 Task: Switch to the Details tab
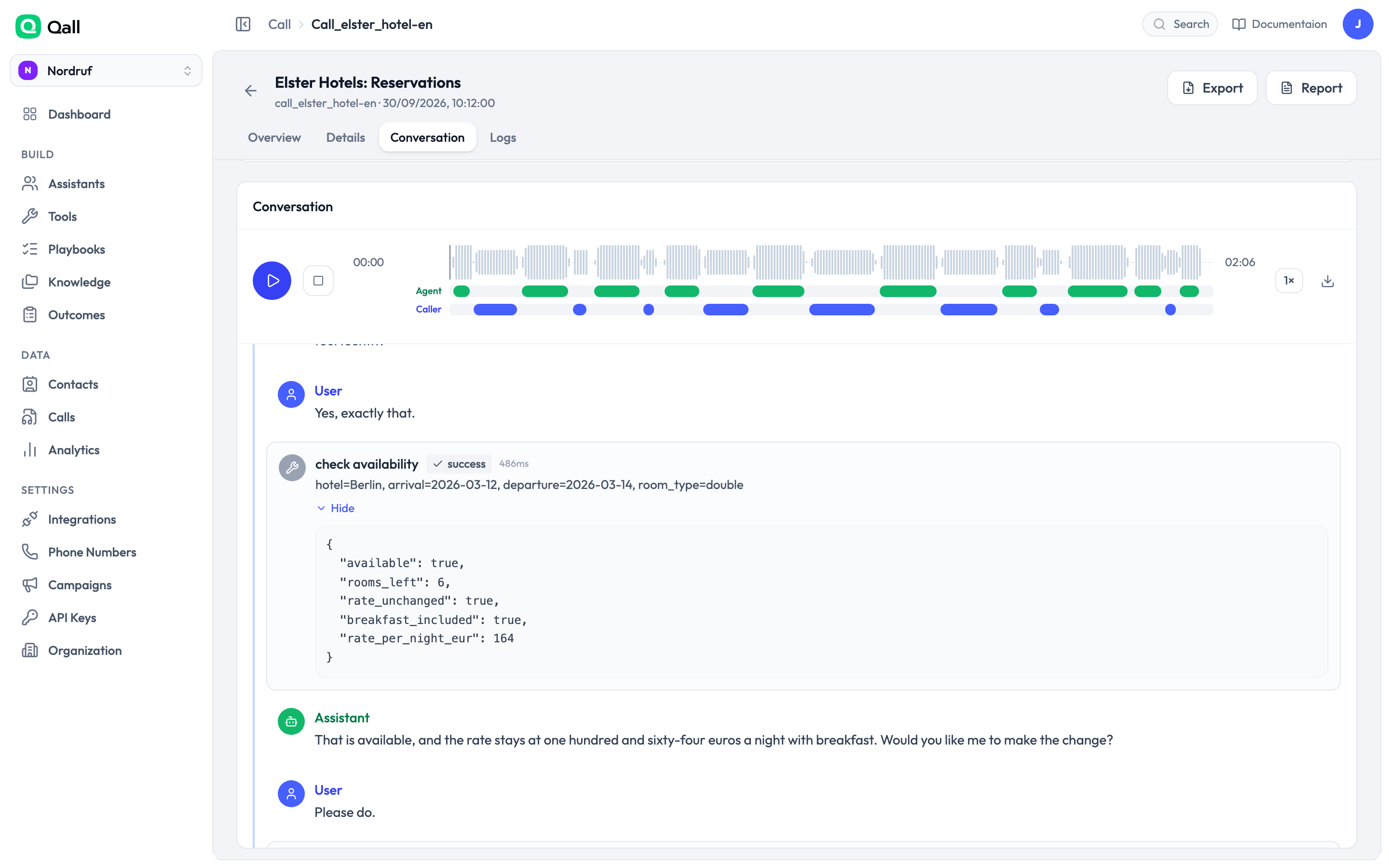coord(345,137)
